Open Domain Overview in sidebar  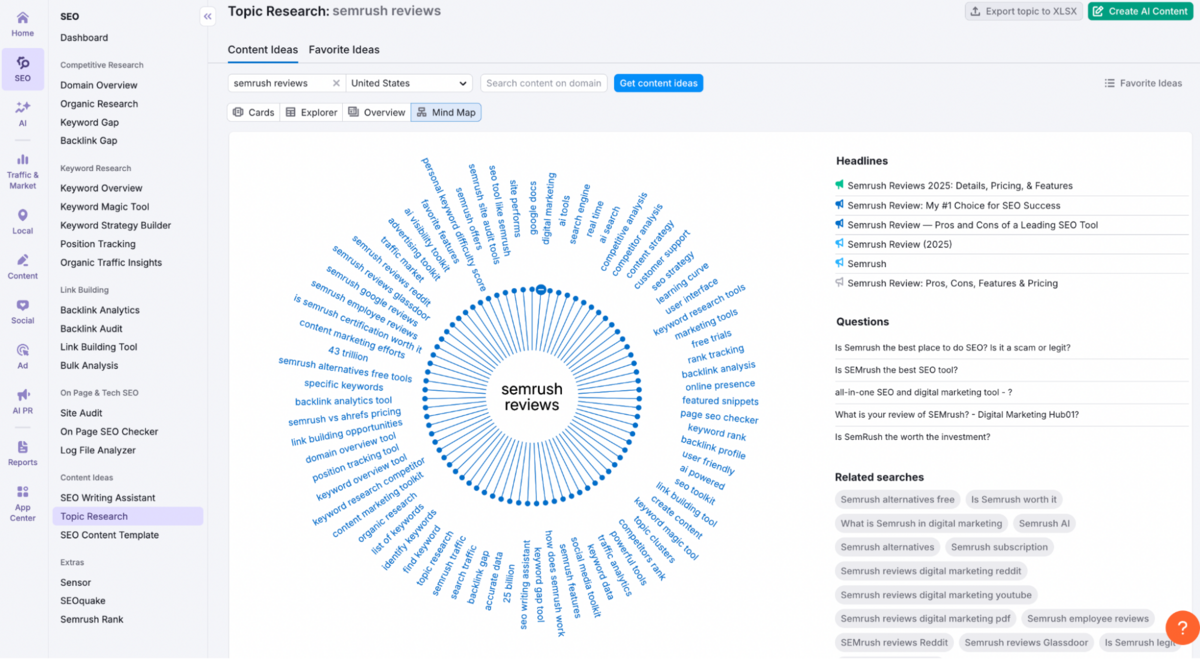pos(99,85)
